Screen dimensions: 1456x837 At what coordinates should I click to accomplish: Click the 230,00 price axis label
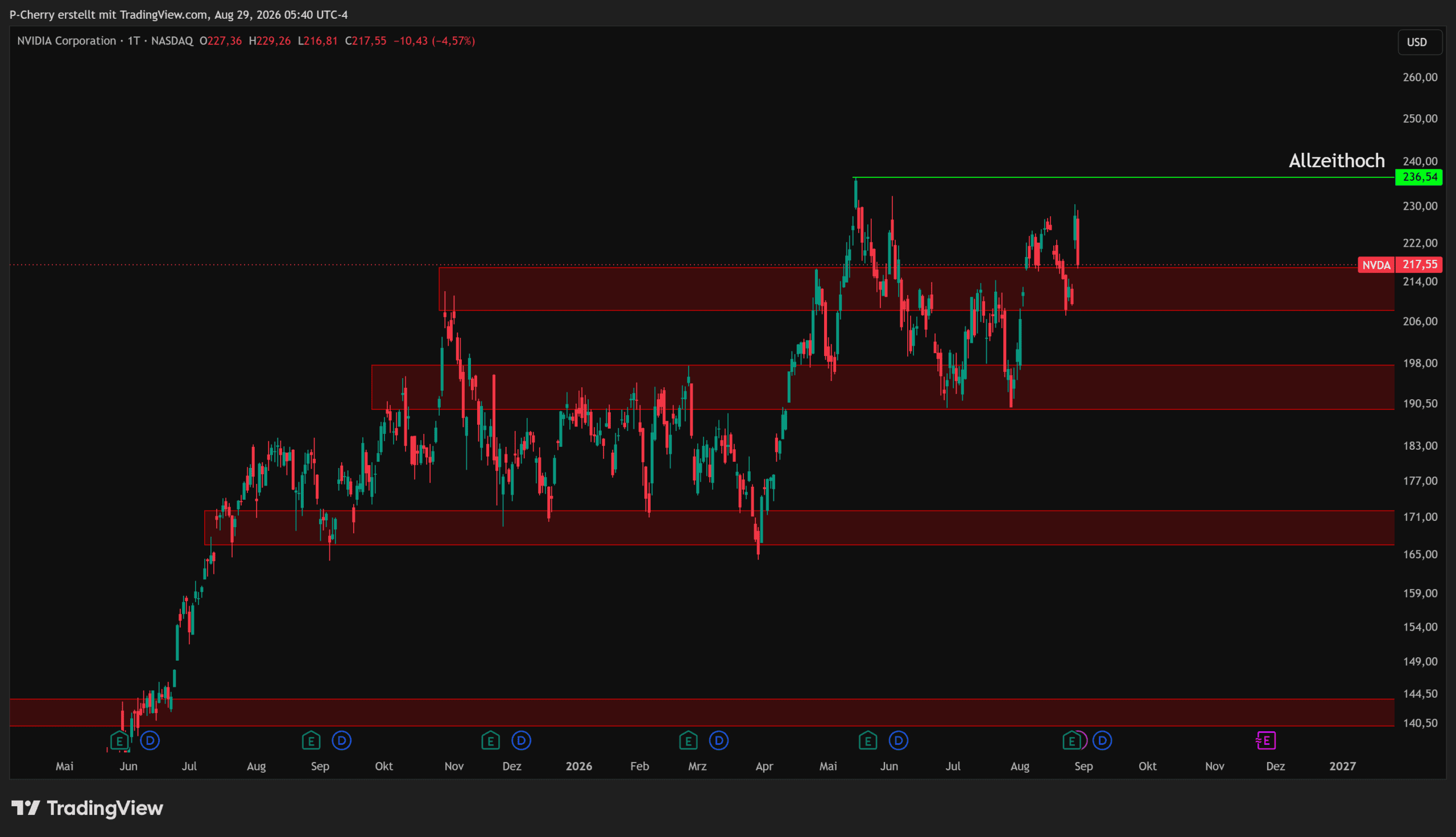pyautogui.click(x=1420, y=206)
